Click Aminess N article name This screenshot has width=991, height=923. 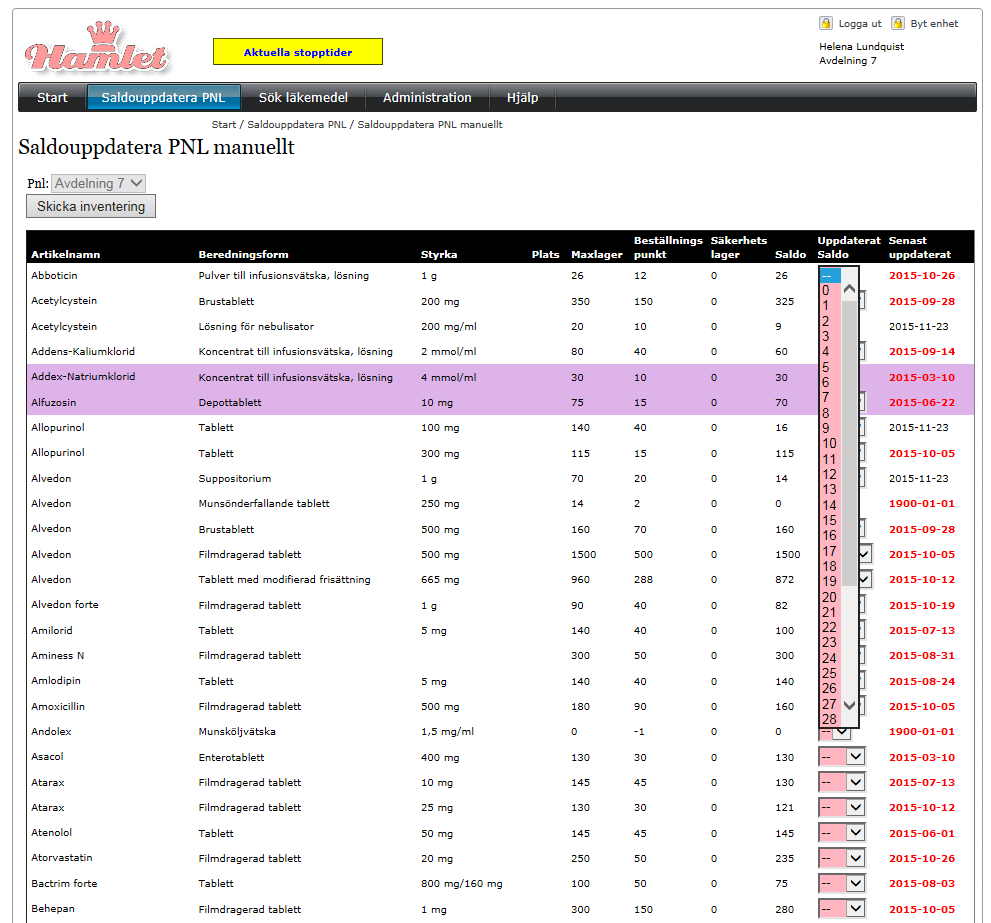pyautogui.click(x=58, y=656)
